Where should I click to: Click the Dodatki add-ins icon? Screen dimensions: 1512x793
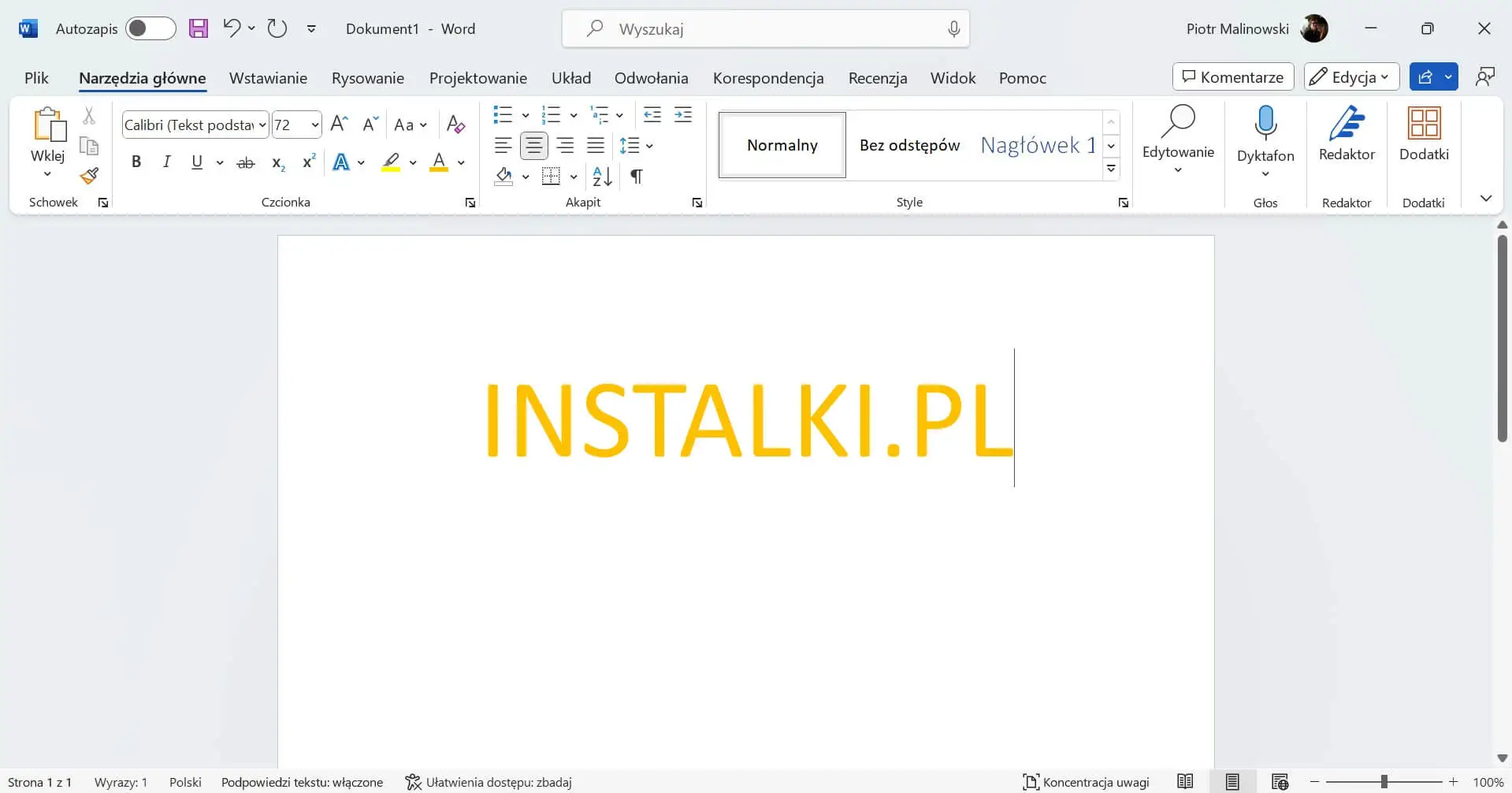pyautogui.click(x=1423, y=134)
